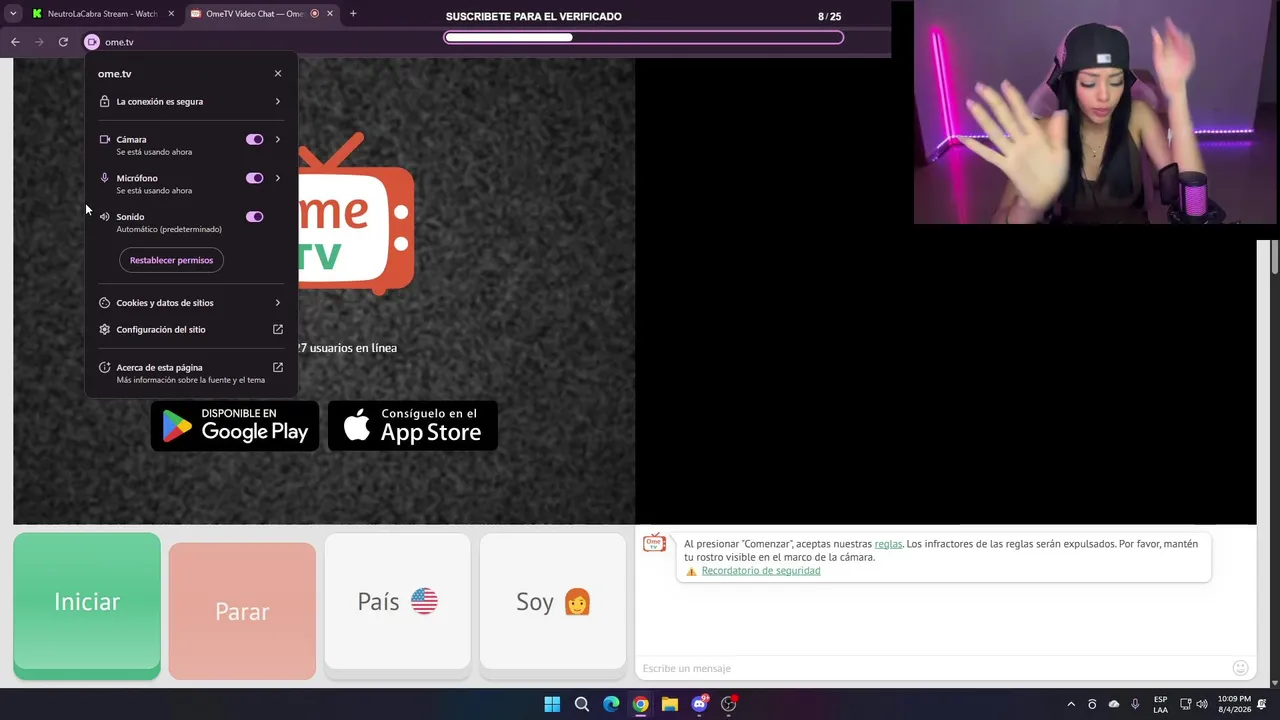Open the Soy gender selector
Image resolution: width=1280 pixels, height=720 pixels.
click(x=553, y=601)
